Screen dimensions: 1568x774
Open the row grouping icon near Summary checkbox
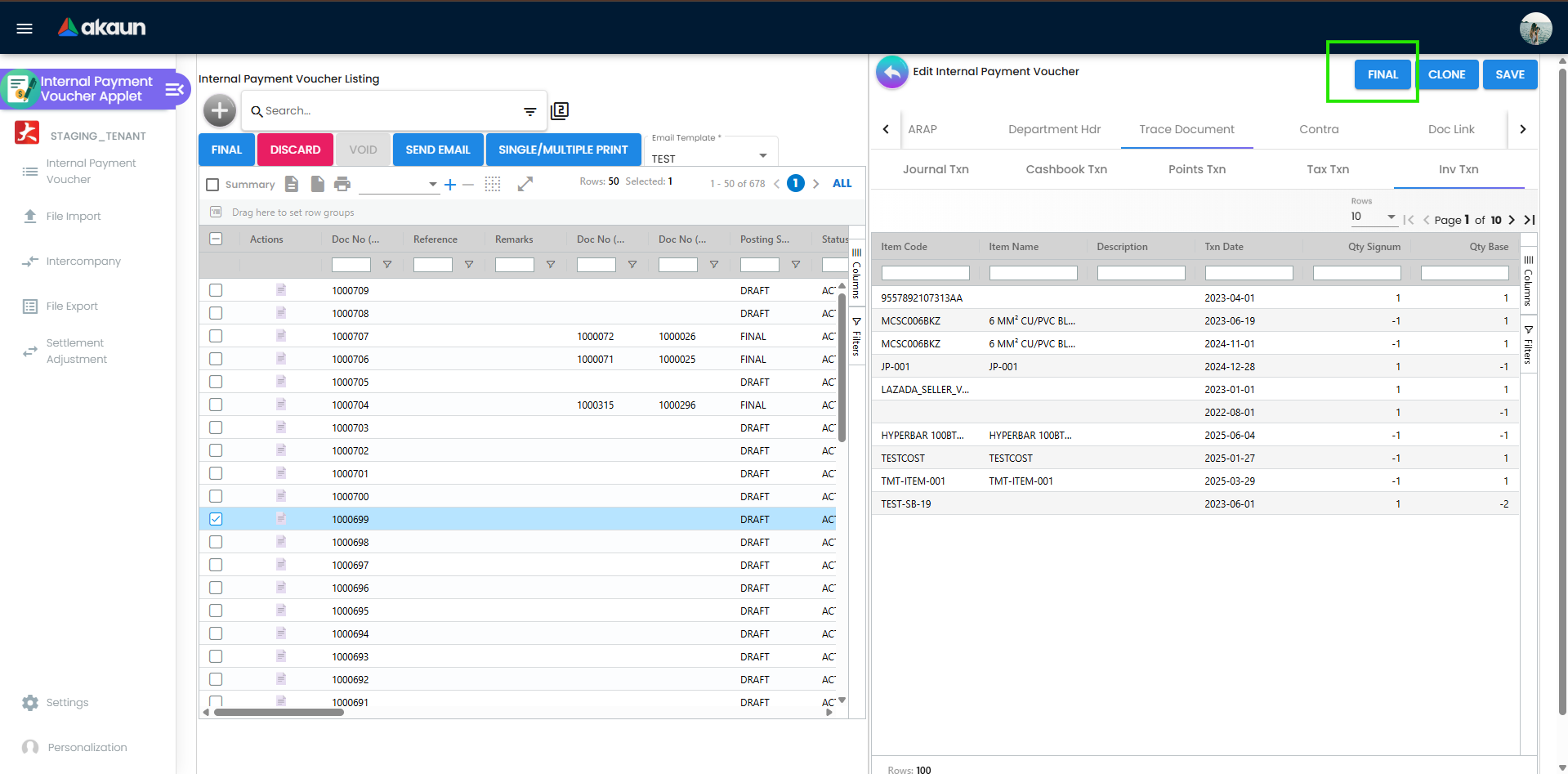pyautogui.click(x=492, y=183)
